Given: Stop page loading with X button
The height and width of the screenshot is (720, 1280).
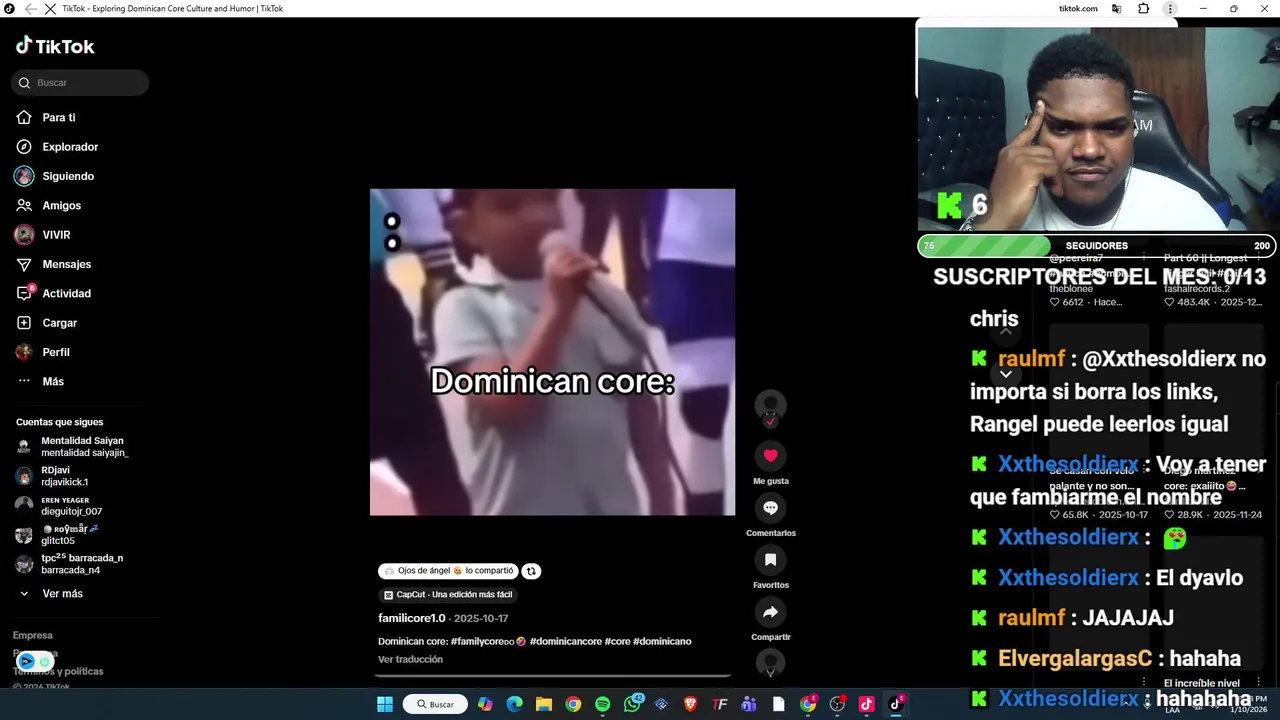Looking at the screenshot, I should coord(50,8).
